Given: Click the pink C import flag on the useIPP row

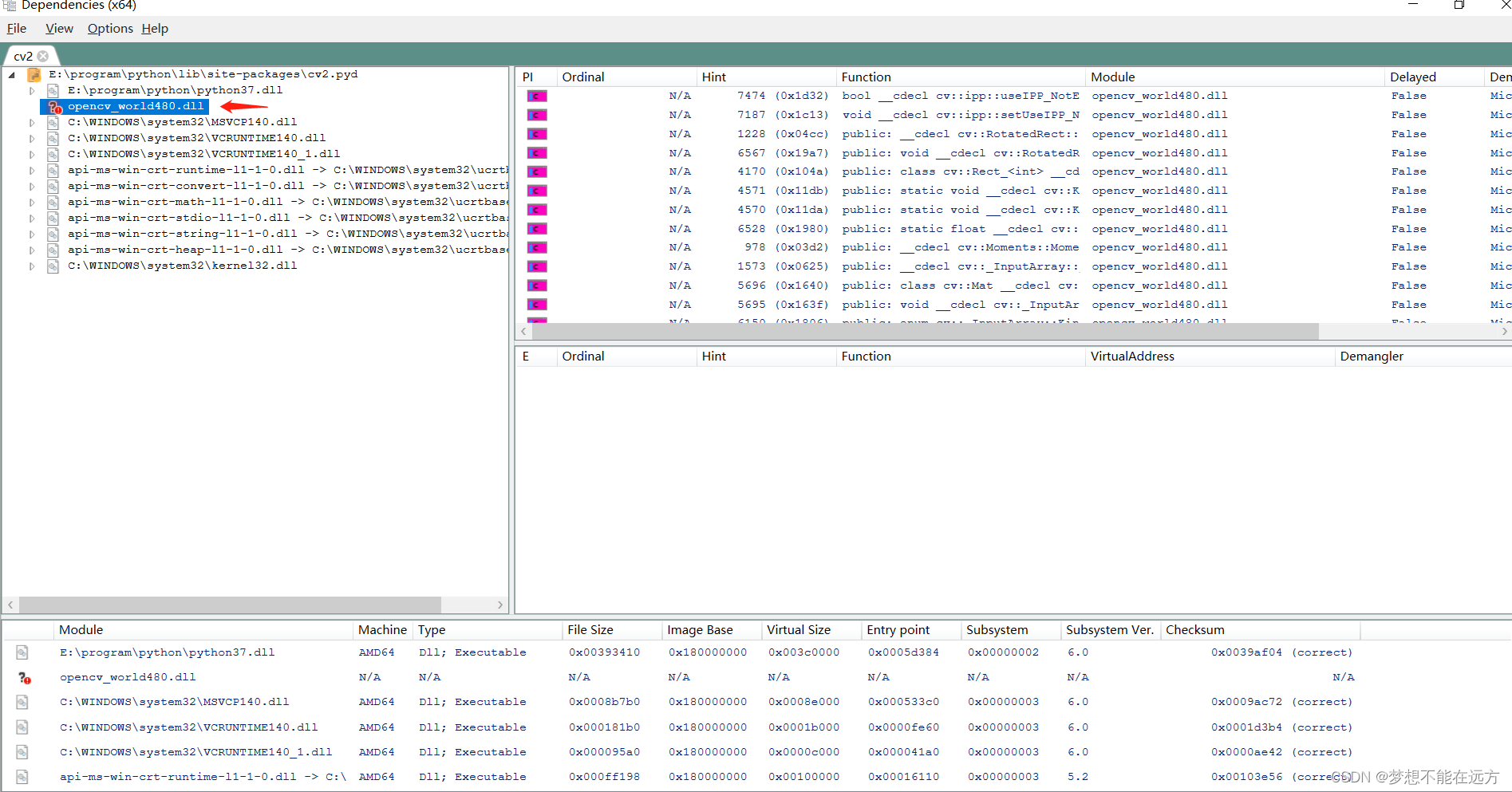Looking at the screenshot, I should tap(536, 95).
